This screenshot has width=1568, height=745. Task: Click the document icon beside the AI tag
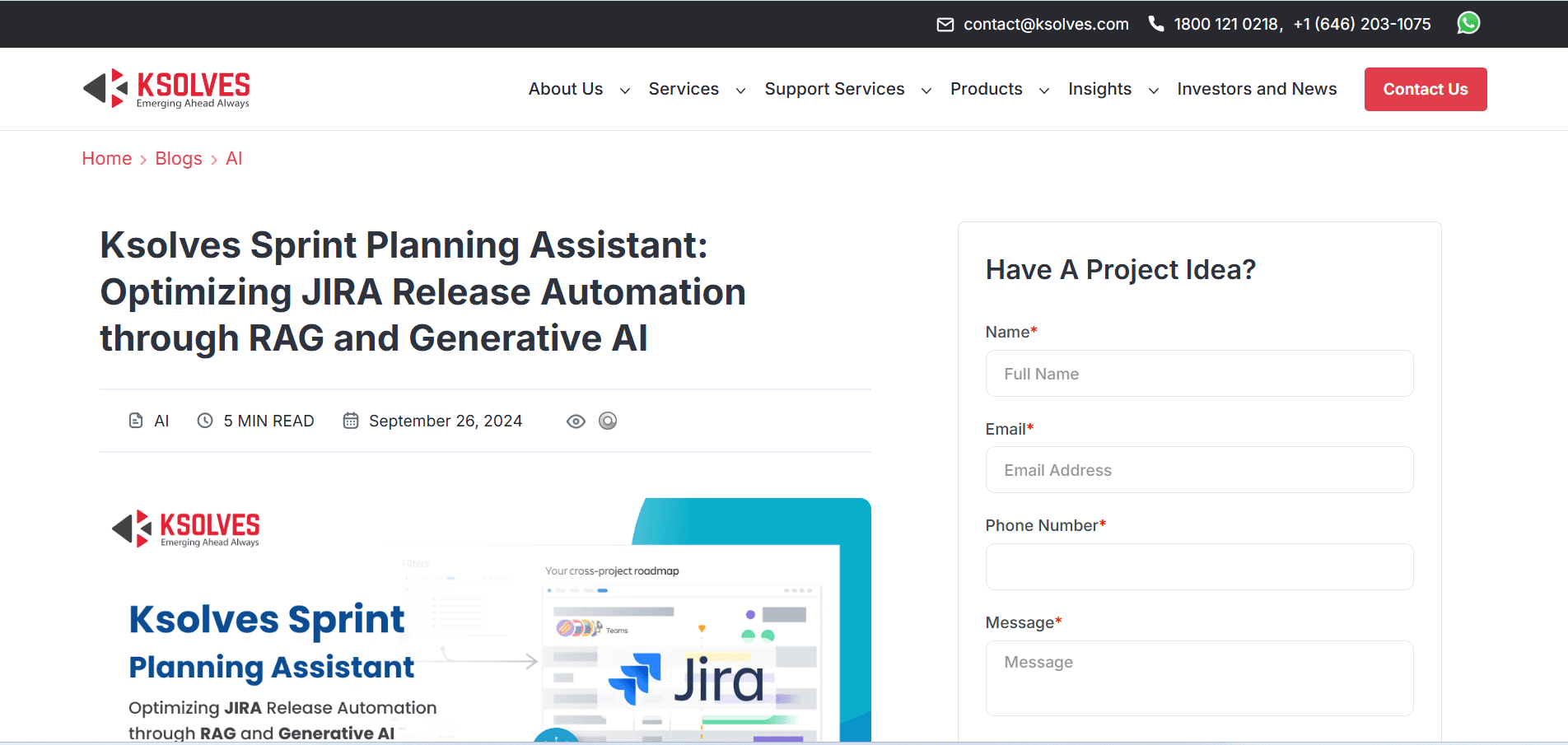click(x=136, y=420)
